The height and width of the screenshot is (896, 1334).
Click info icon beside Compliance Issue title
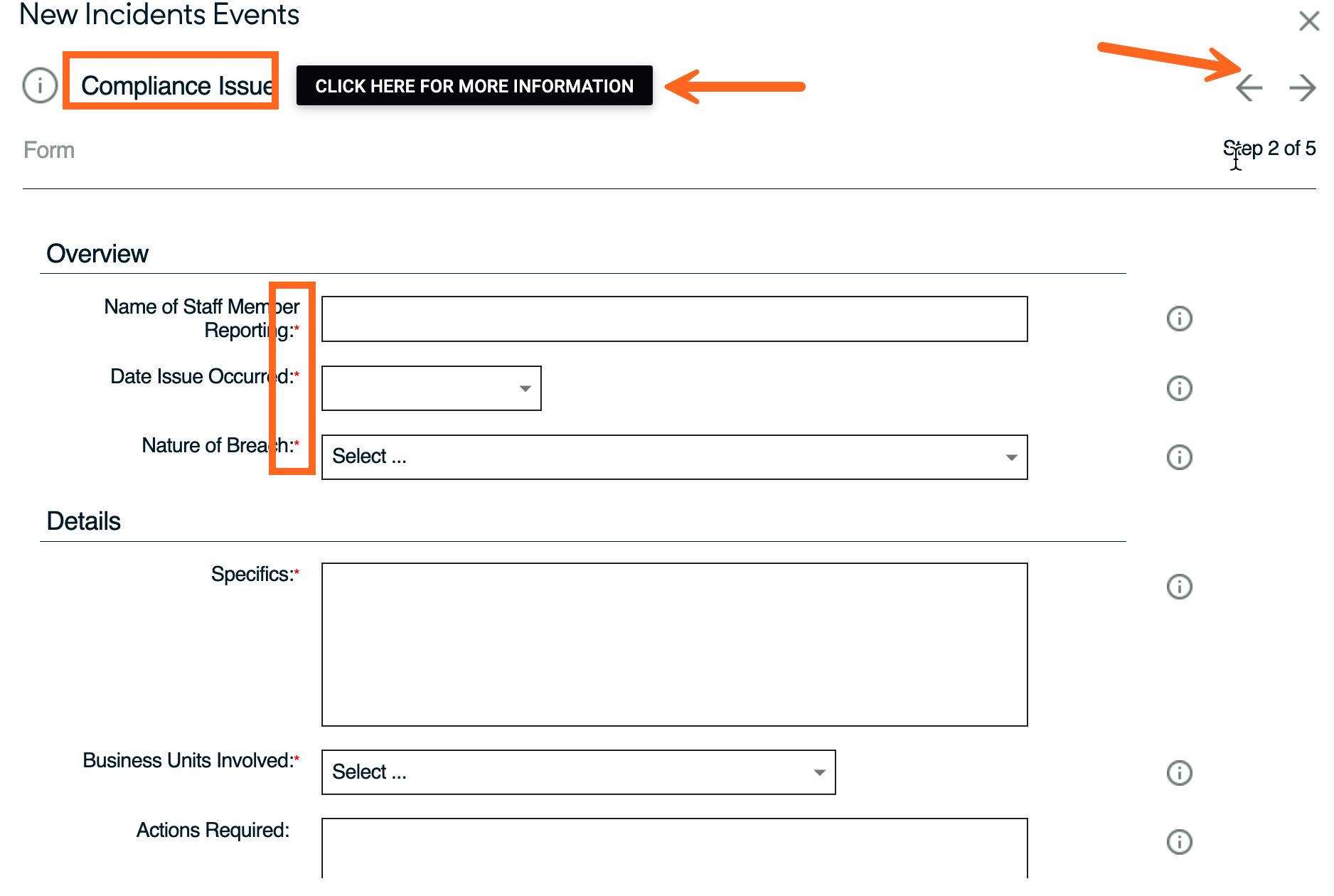coord(40,85)
